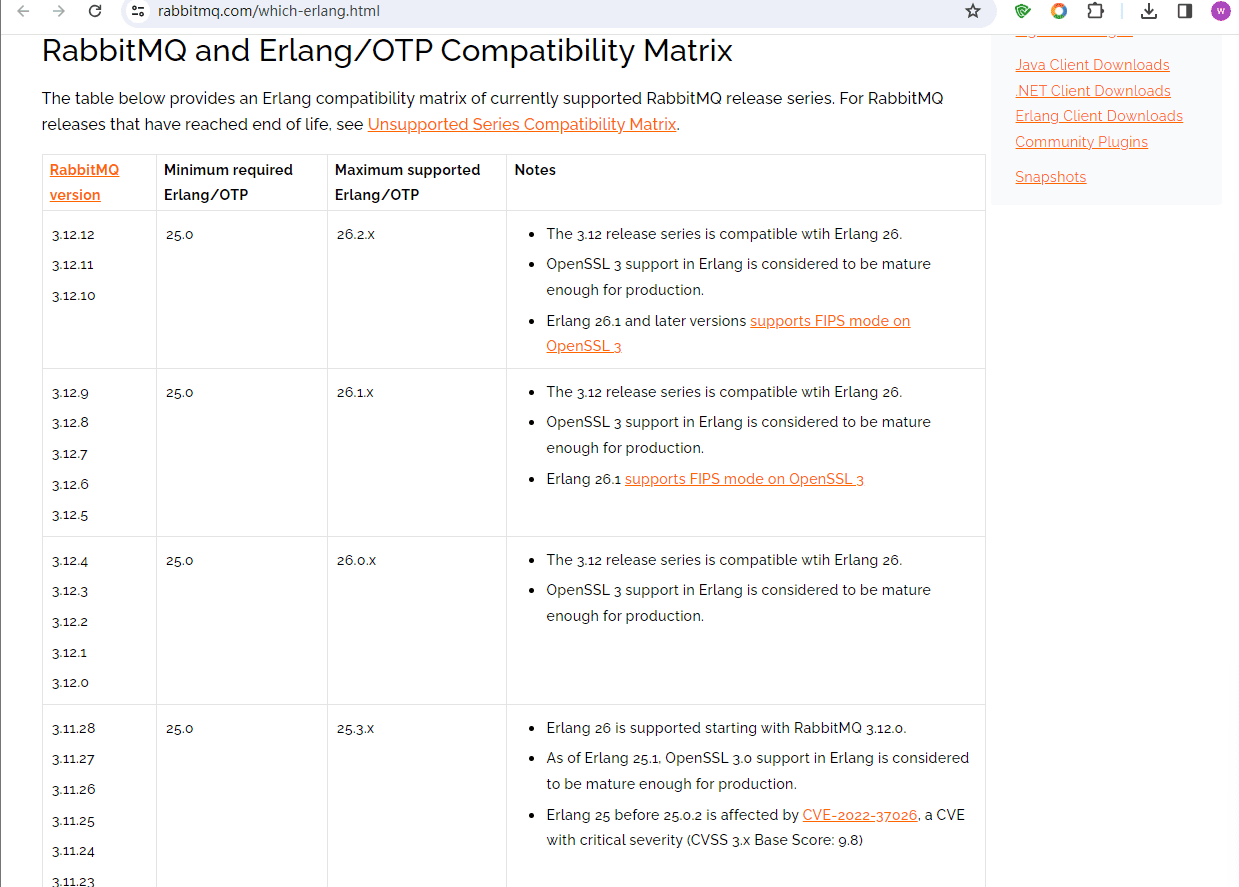
Task: Bookmark this page with the star icon
Action: click(973, 11)
